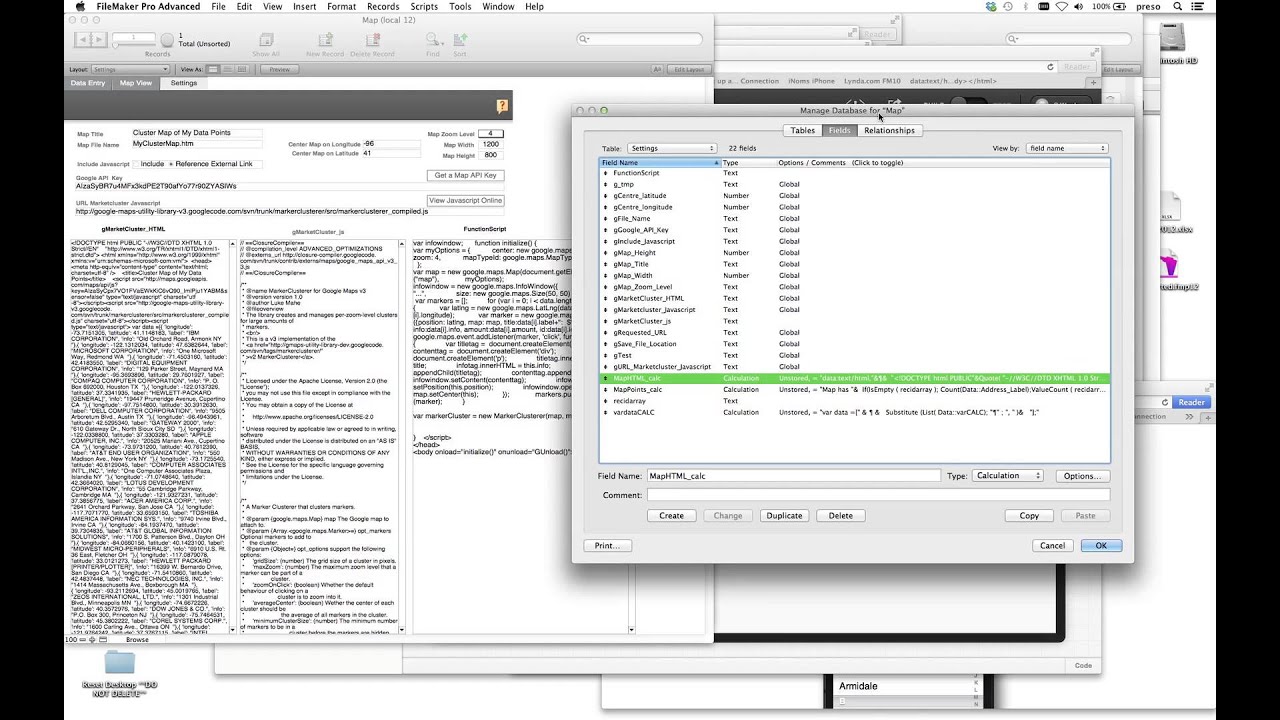The image size is (1280, 720).
Task: Click the Reset Desktop folder icon
Action: (119, 663)
